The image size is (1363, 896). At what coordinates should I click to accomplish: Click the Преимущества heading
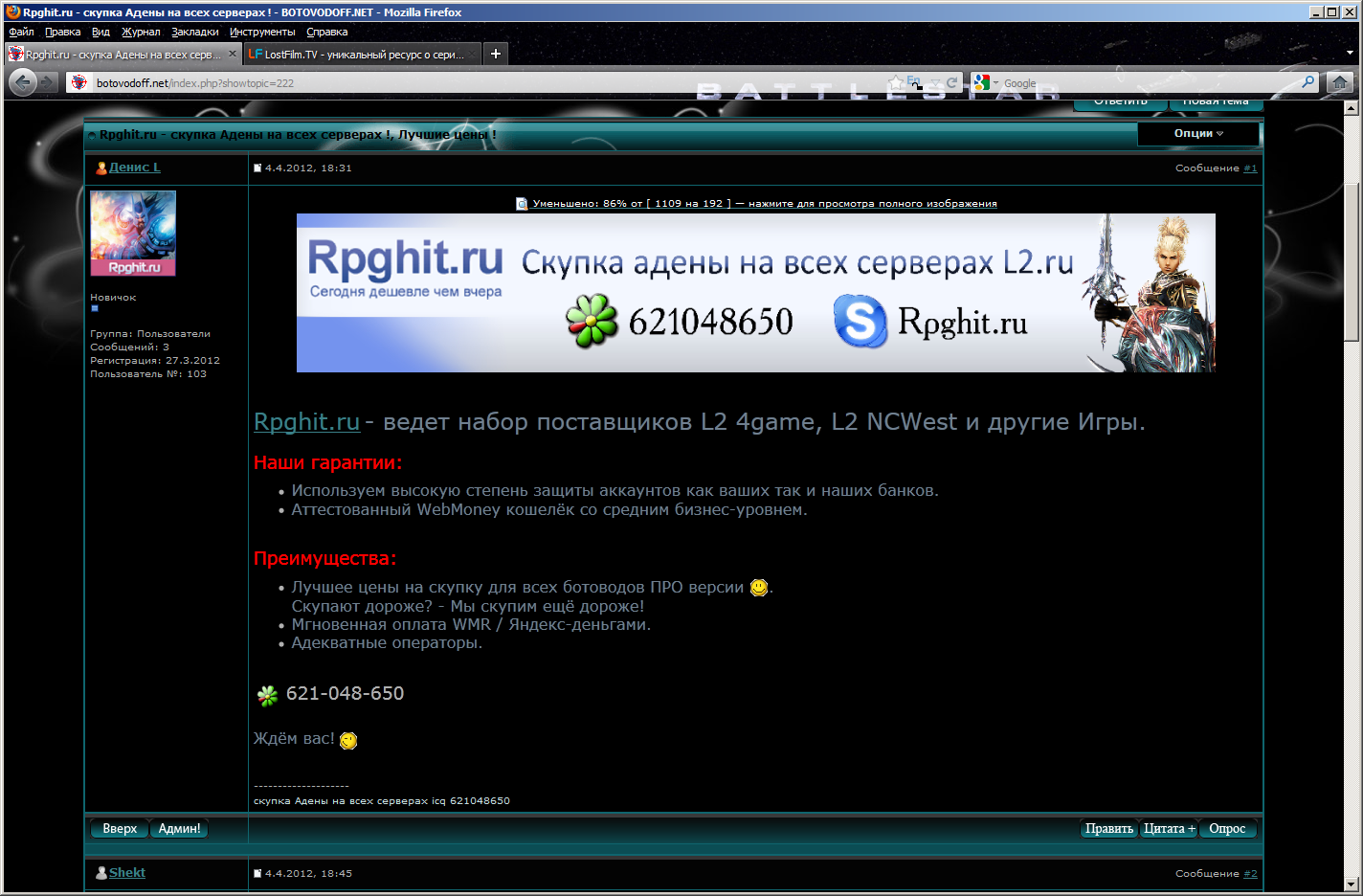click(x=325, y=558)
